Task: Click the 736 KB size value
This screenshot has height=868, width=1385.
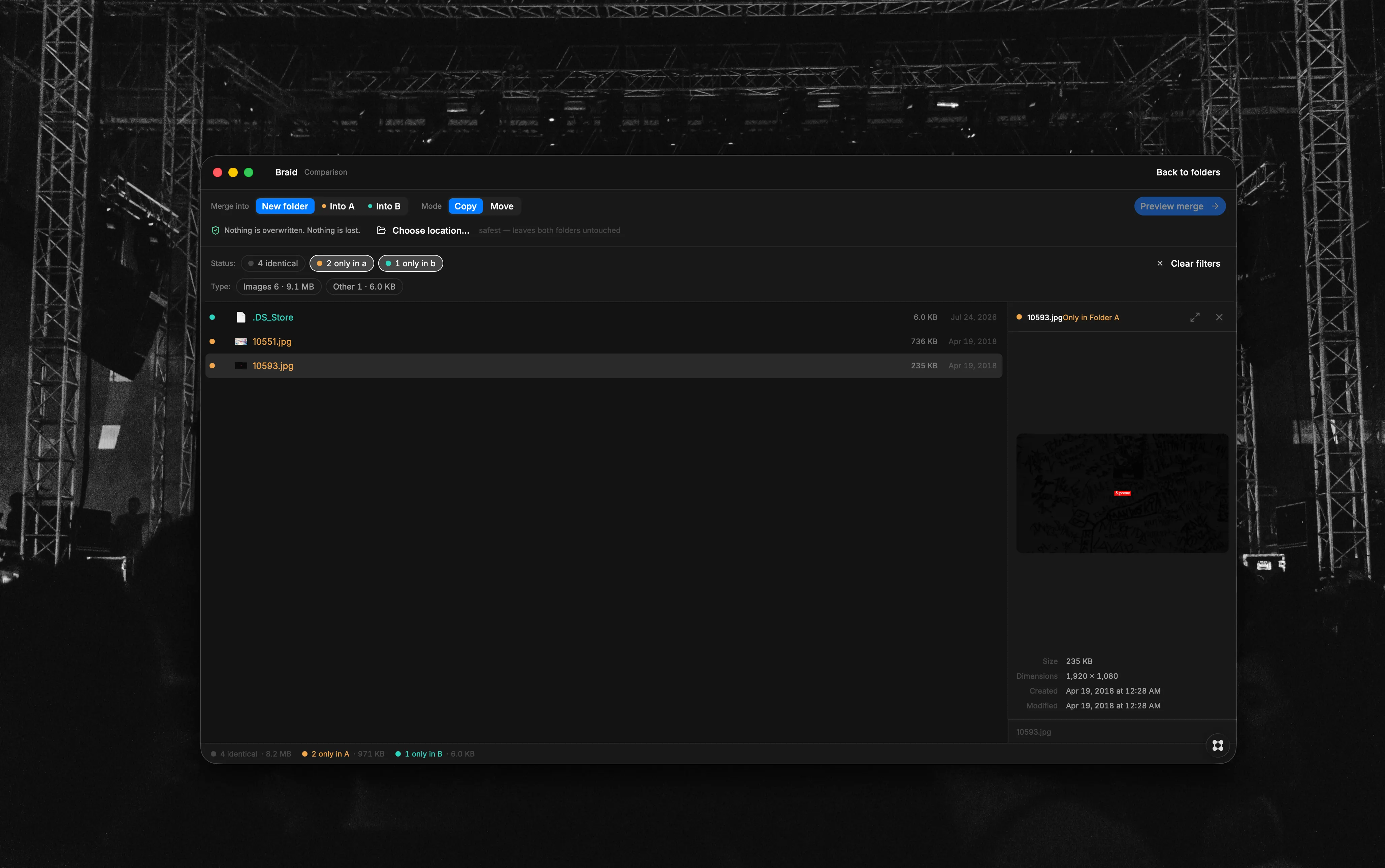Action: (924, 341)
